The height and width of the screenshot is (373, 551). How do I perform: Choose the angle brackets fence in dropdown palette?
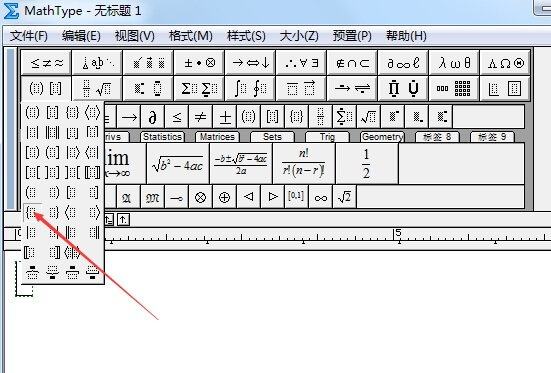click(92, 112)
